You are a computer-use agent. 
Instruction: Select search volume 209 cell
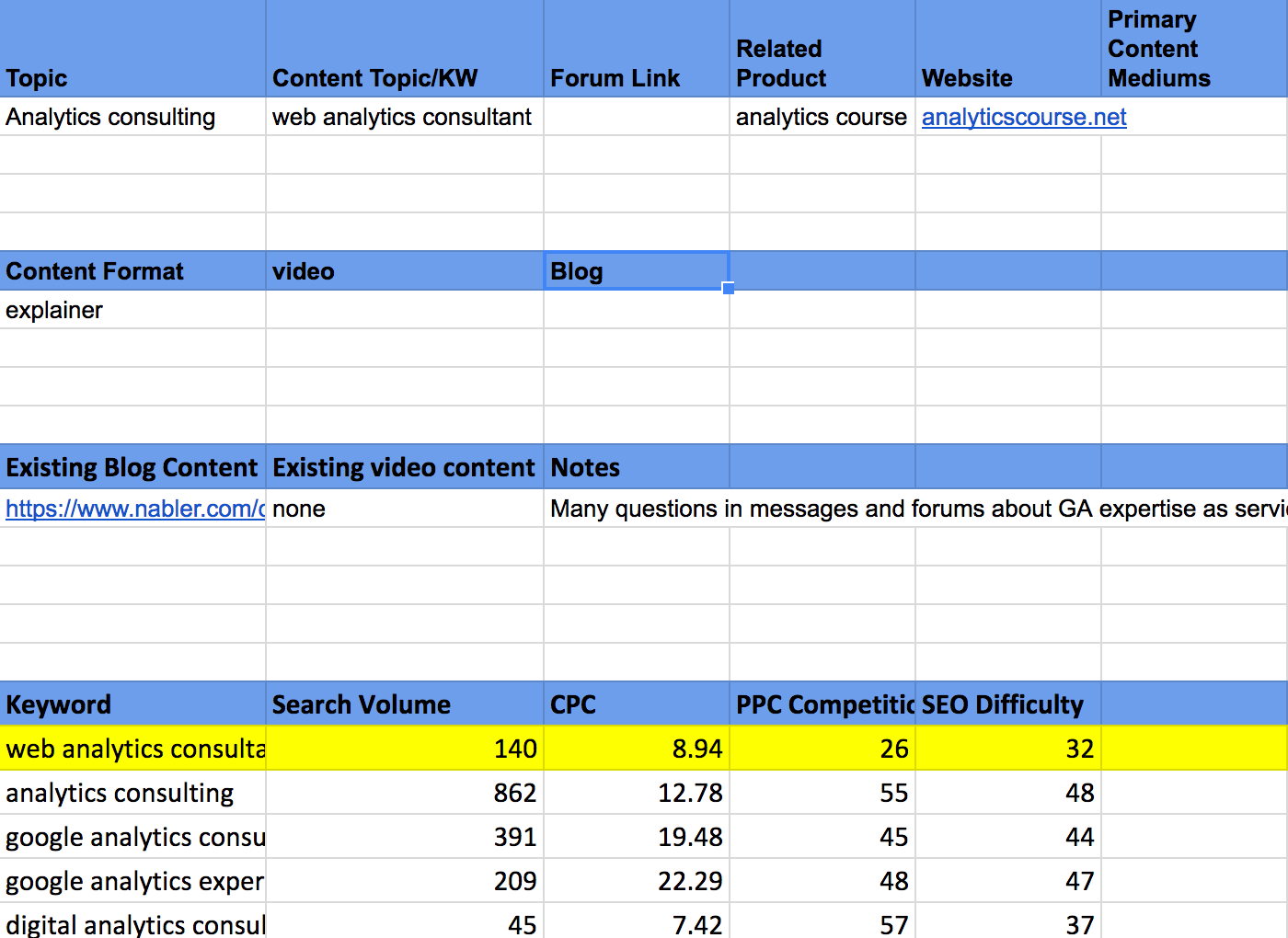405,881
